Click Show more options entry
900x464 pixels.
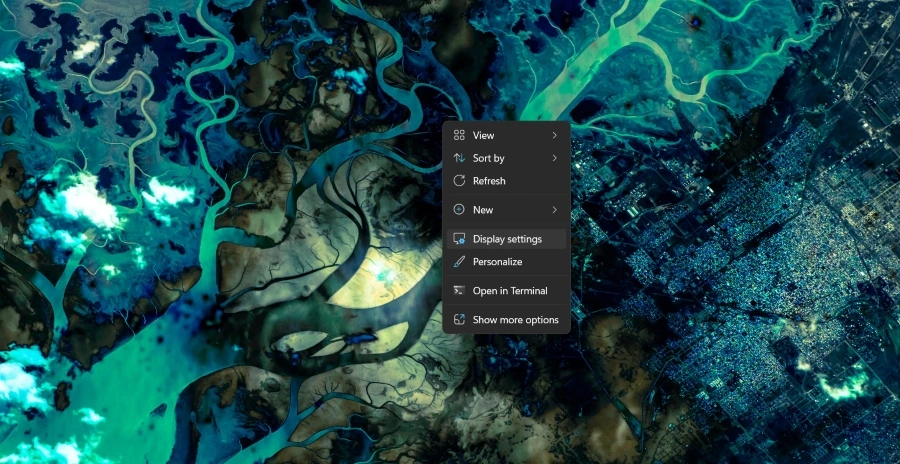(506, 320)
